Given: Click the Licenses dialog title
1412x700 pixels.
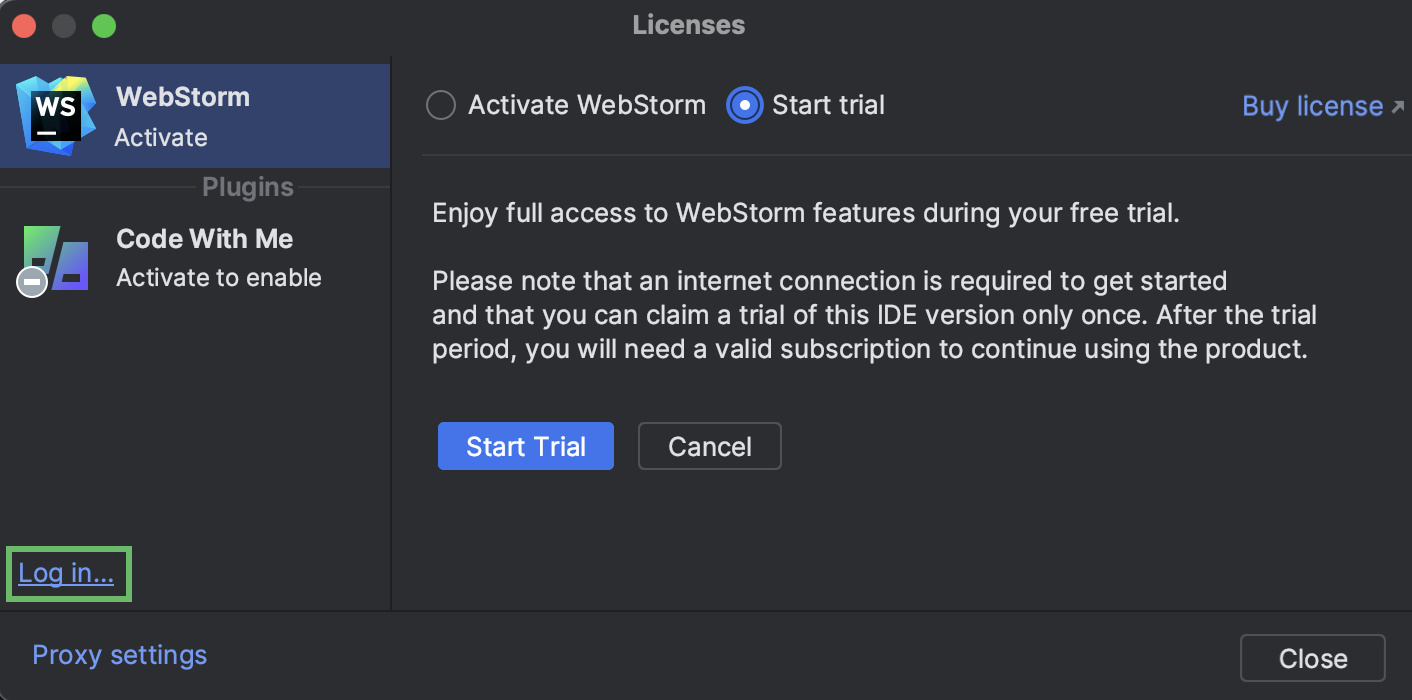Looking at the screenshot, I should [688, 24].
